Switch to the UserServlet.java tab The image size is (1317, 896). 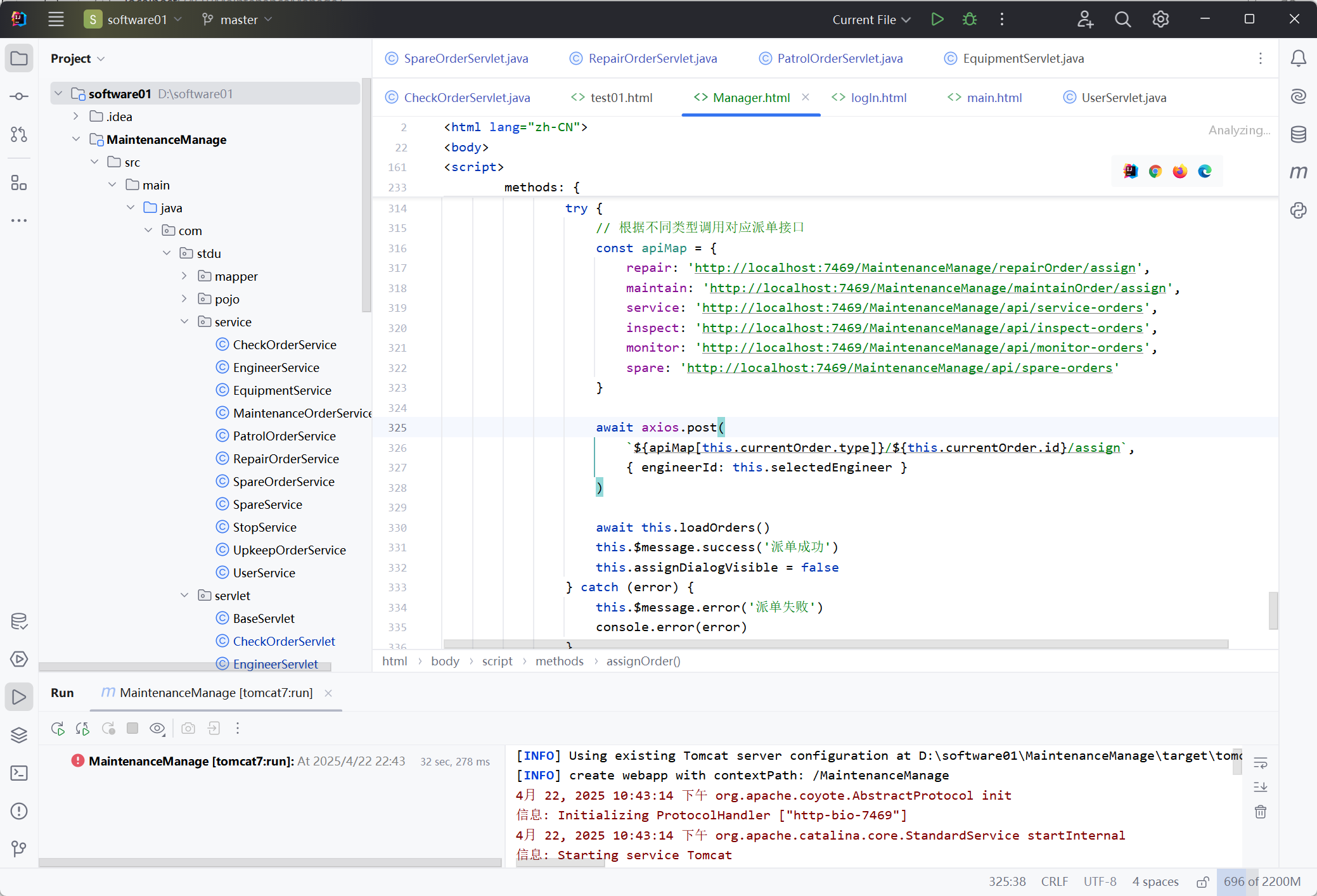[x=1123, y=98]
